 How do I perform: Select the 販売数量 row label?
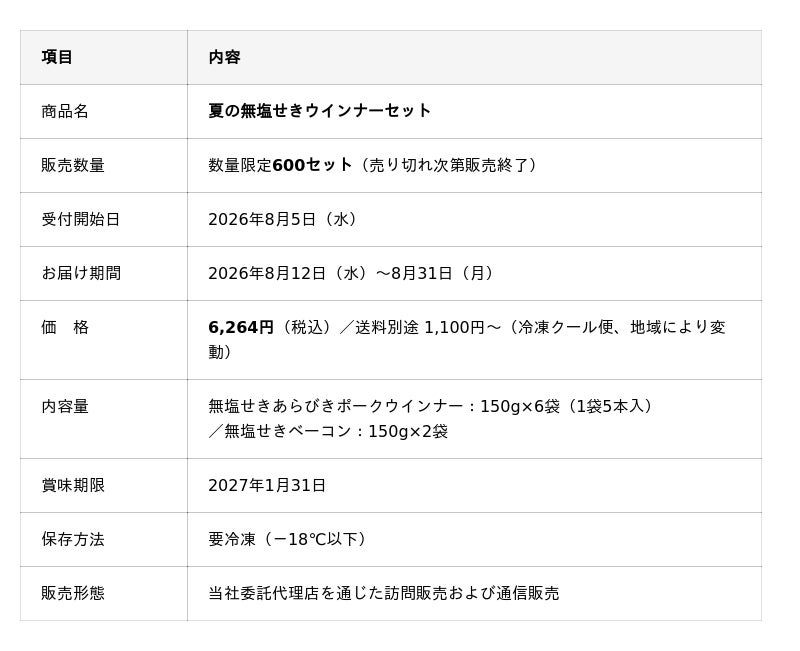(73, 165)
